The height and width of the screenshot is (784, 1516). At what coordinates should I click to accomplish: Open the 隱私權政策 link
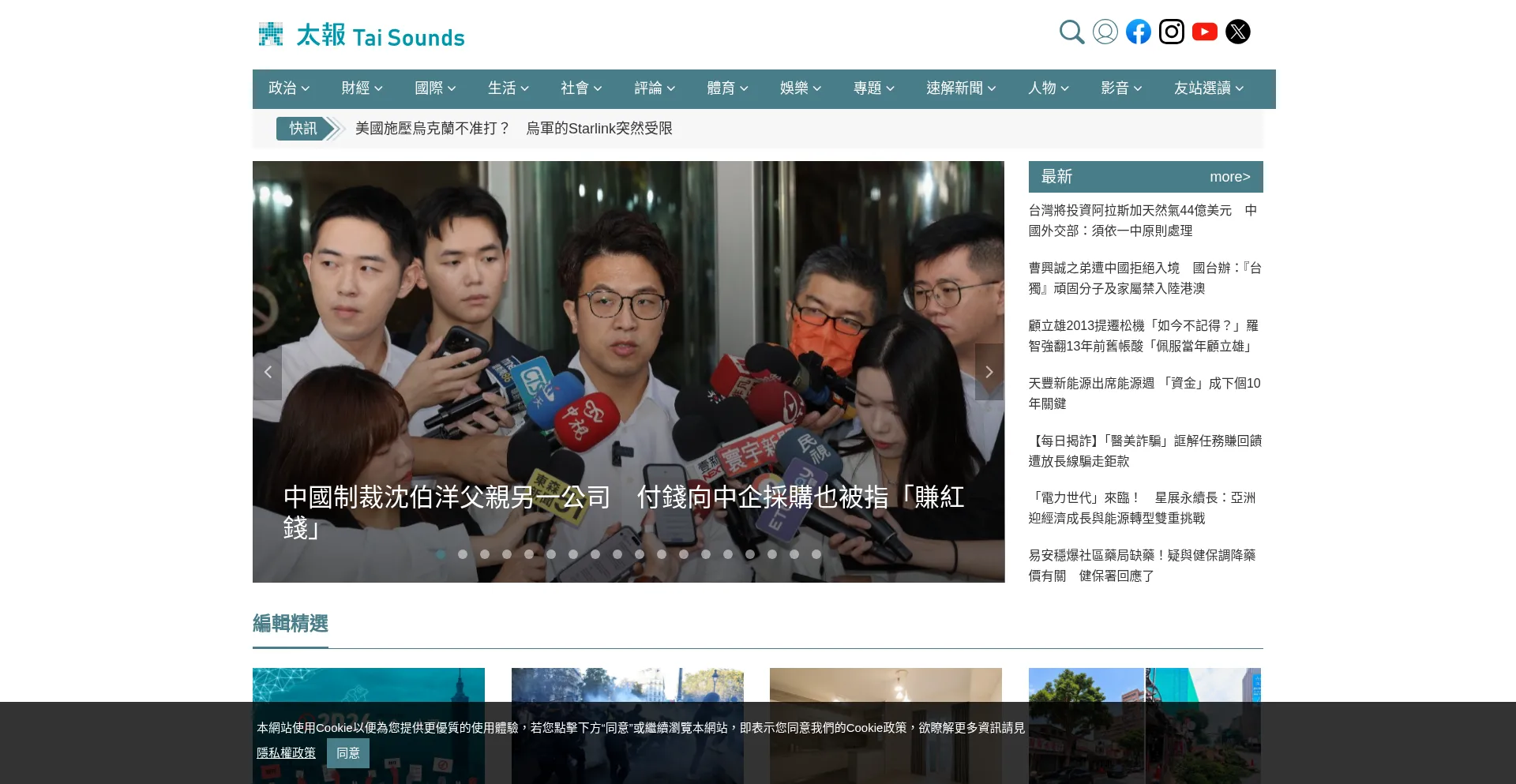286,753
